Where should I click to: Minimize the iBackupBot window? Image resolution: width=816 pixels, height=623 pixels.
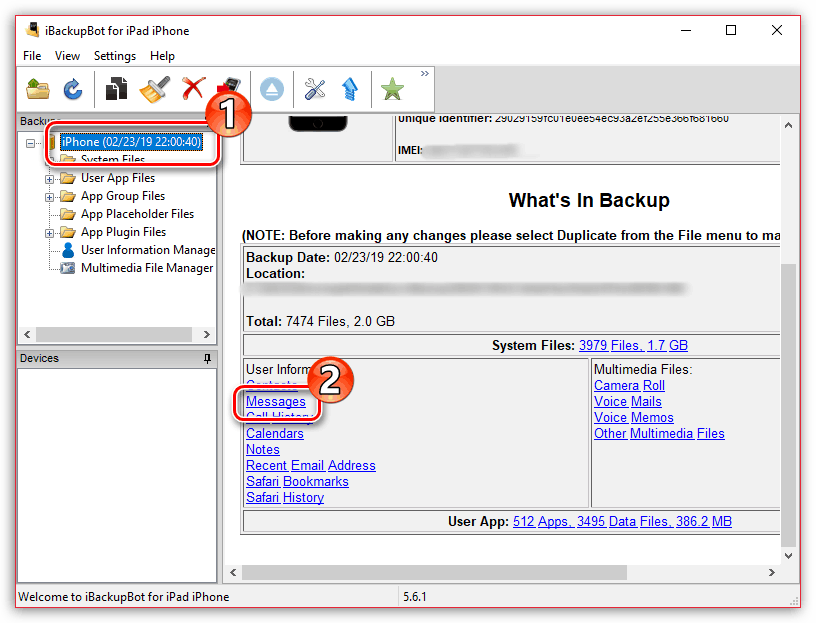(686, 30)
